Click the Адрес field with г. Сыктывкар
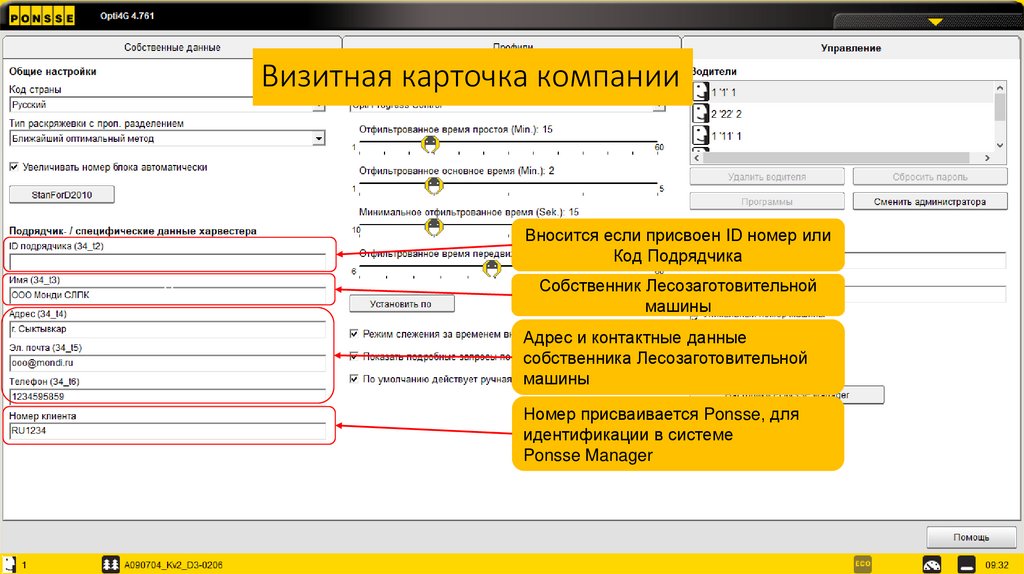The width and height of the screenshot is (1024, 574). (x=168, y=329)
